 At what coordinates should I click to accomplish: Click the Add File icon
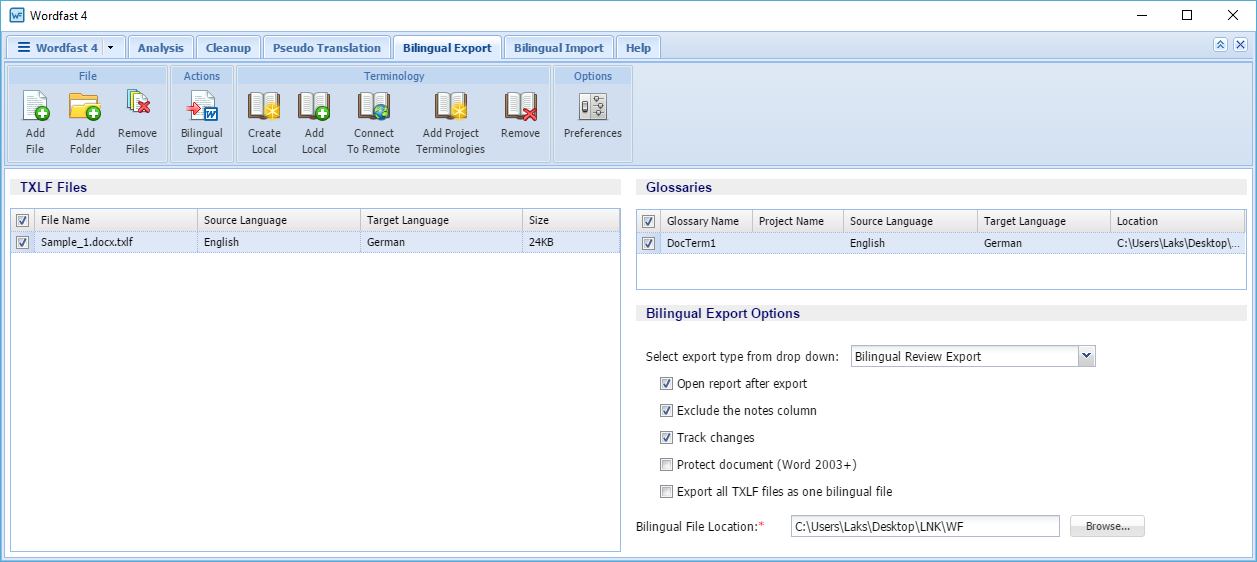click(x=36, y=106)
